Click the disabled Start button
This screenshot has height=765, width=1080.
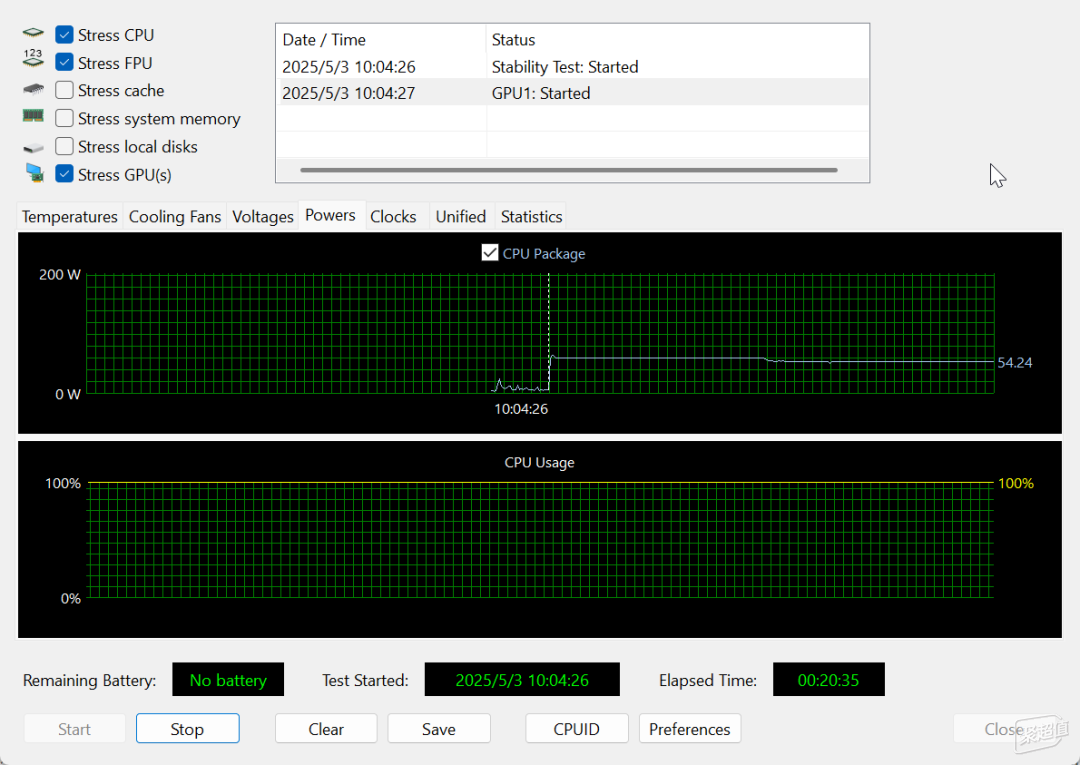[74, 729]
